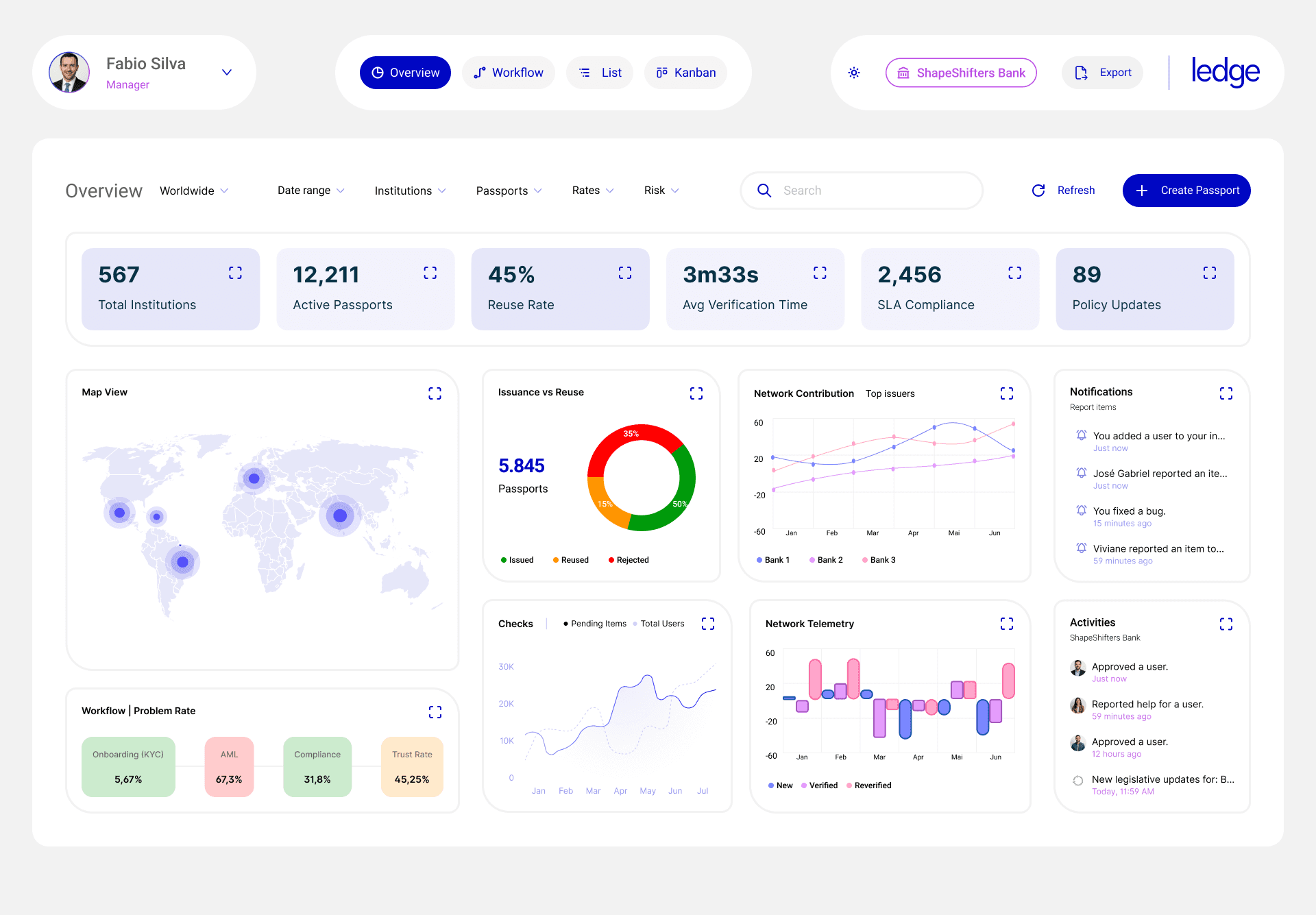1316x915 pixels.
Task: Expand the Avg Verification Time card
Action: (820, 273)
